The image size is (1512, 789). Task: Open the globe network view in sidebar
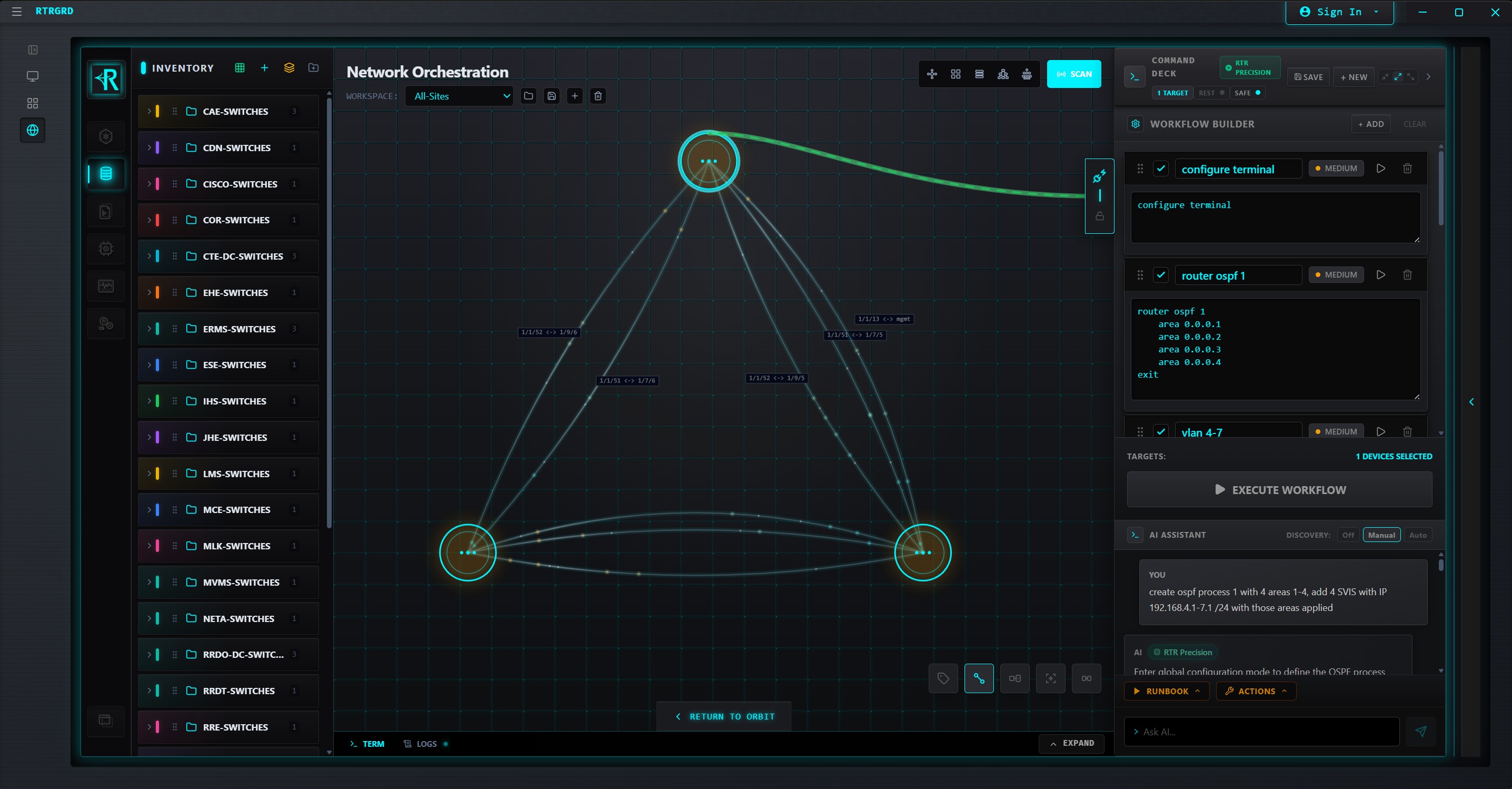[33, 130]
